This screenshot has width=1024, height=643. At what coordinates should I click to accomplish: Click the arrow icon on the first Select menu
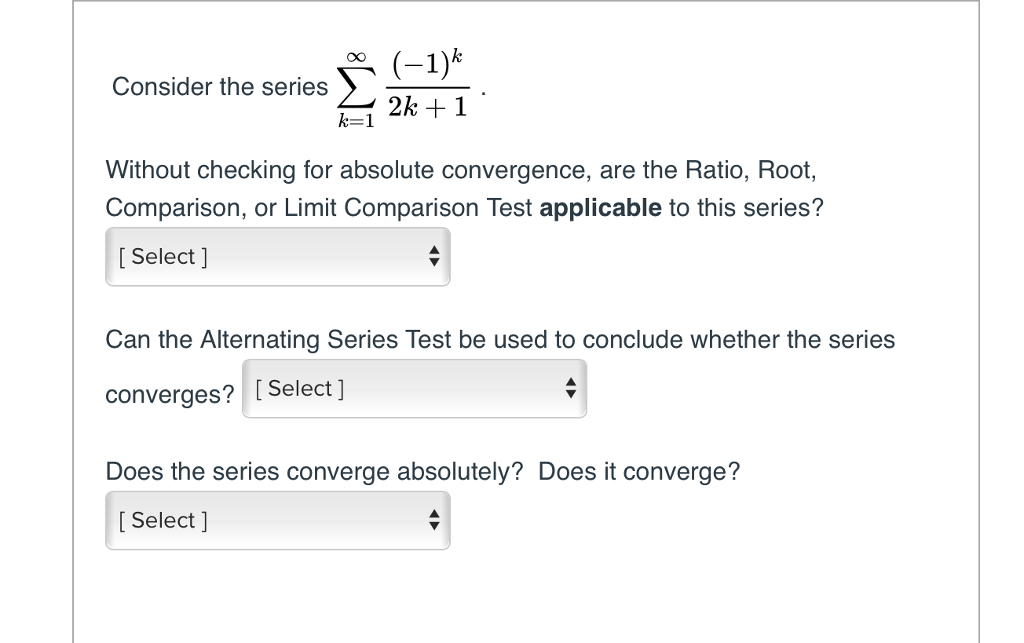[x=434, y=256]
